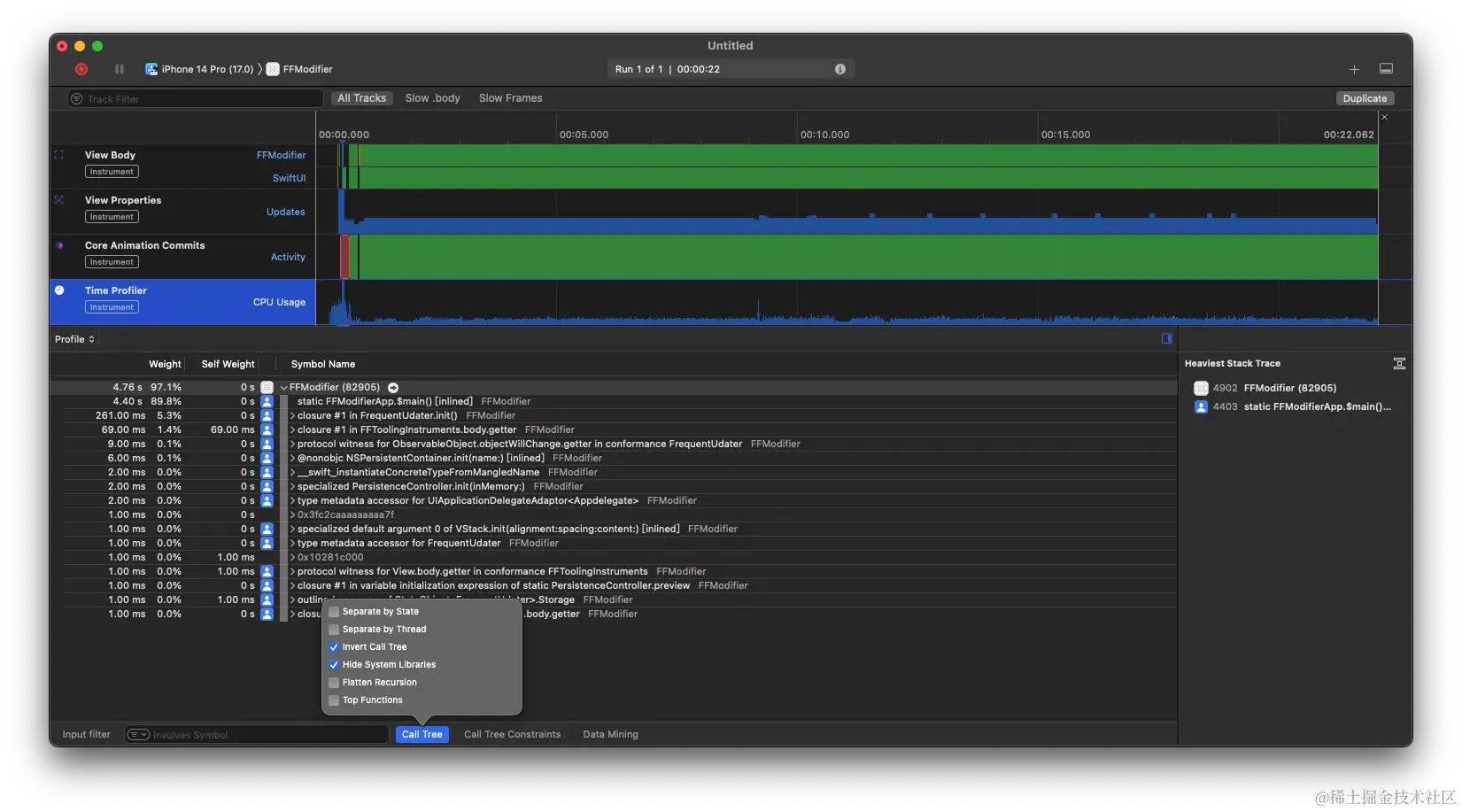Screen dimensions: 1462x812
Task: Sort by the Self Weight column header
Action: [228, 364]
